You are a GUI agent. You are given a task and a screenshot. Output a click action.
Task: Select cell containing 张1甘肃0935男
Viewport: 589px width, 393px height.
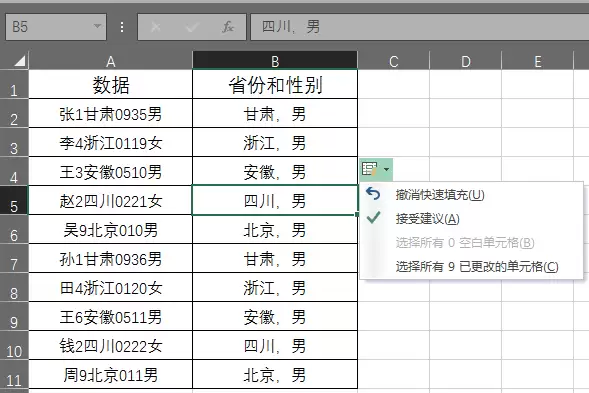coord(110,113)
